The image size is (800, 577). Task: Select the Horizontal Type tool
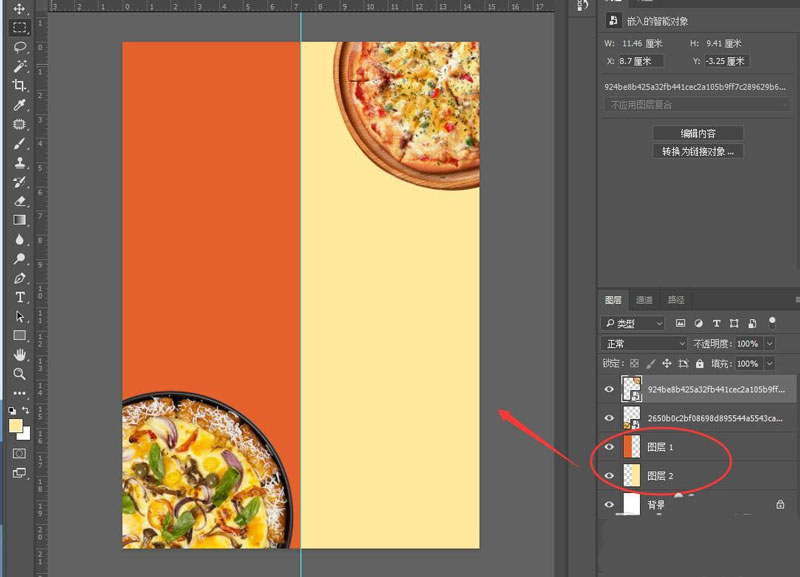(x=19, y=297)
